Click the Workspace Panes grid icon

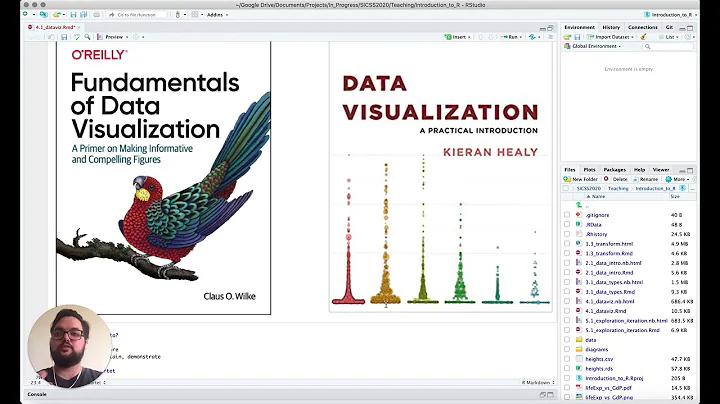tap(195, 15)
